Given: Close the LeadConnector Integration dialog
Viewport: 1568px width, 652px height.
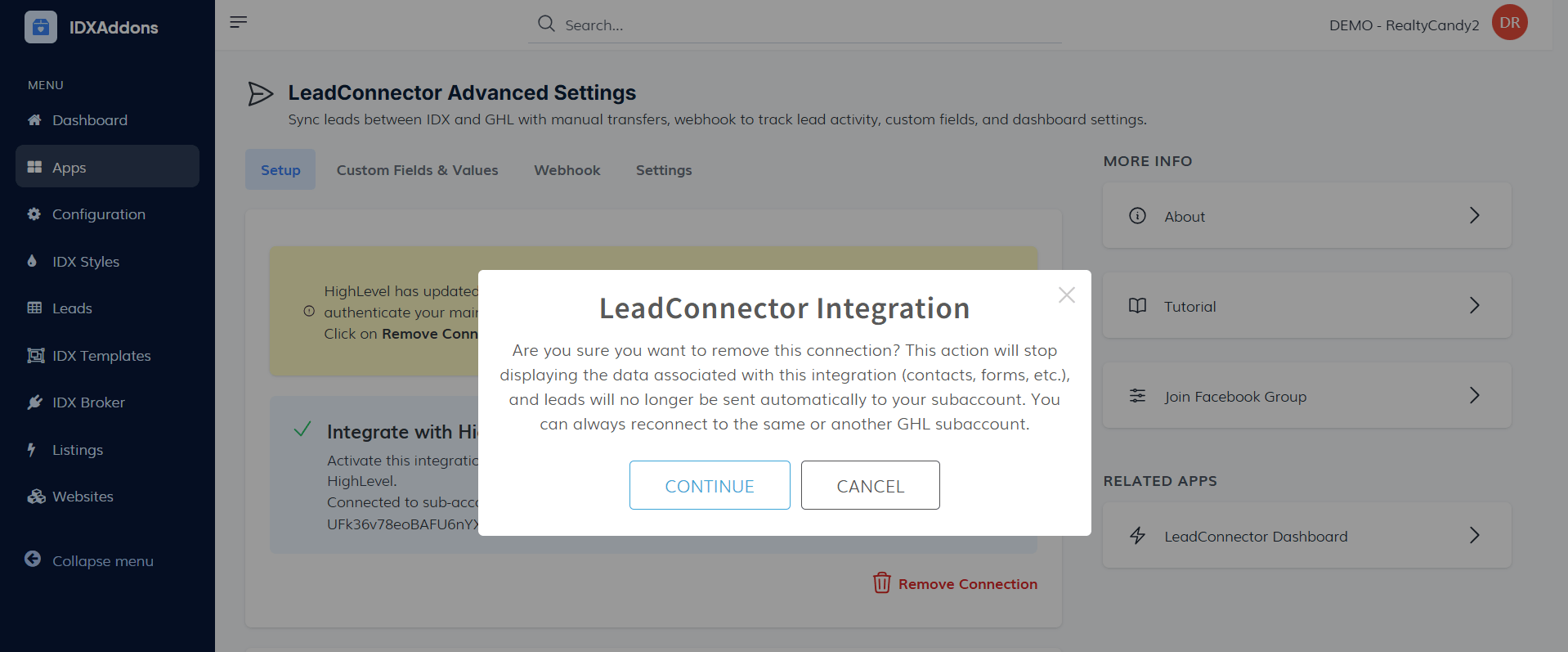Looking at the screenshot, I should coord(1066,295).
